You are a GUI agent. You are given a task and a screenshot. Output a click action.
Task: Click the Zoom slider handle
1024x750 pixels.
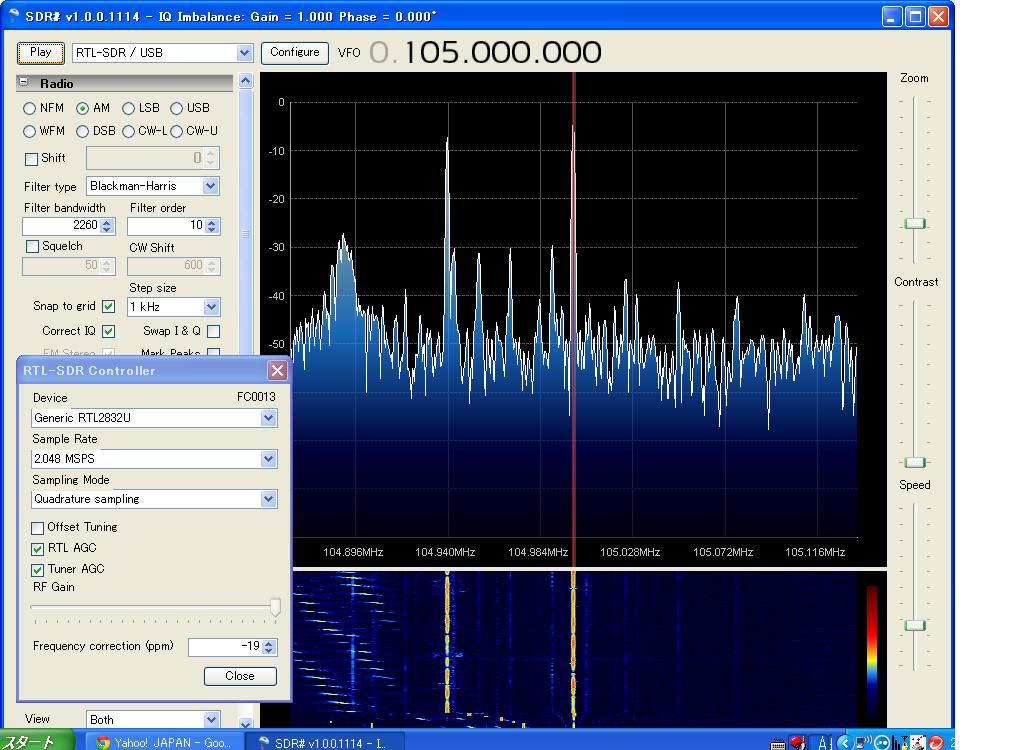tap(914, 224)
